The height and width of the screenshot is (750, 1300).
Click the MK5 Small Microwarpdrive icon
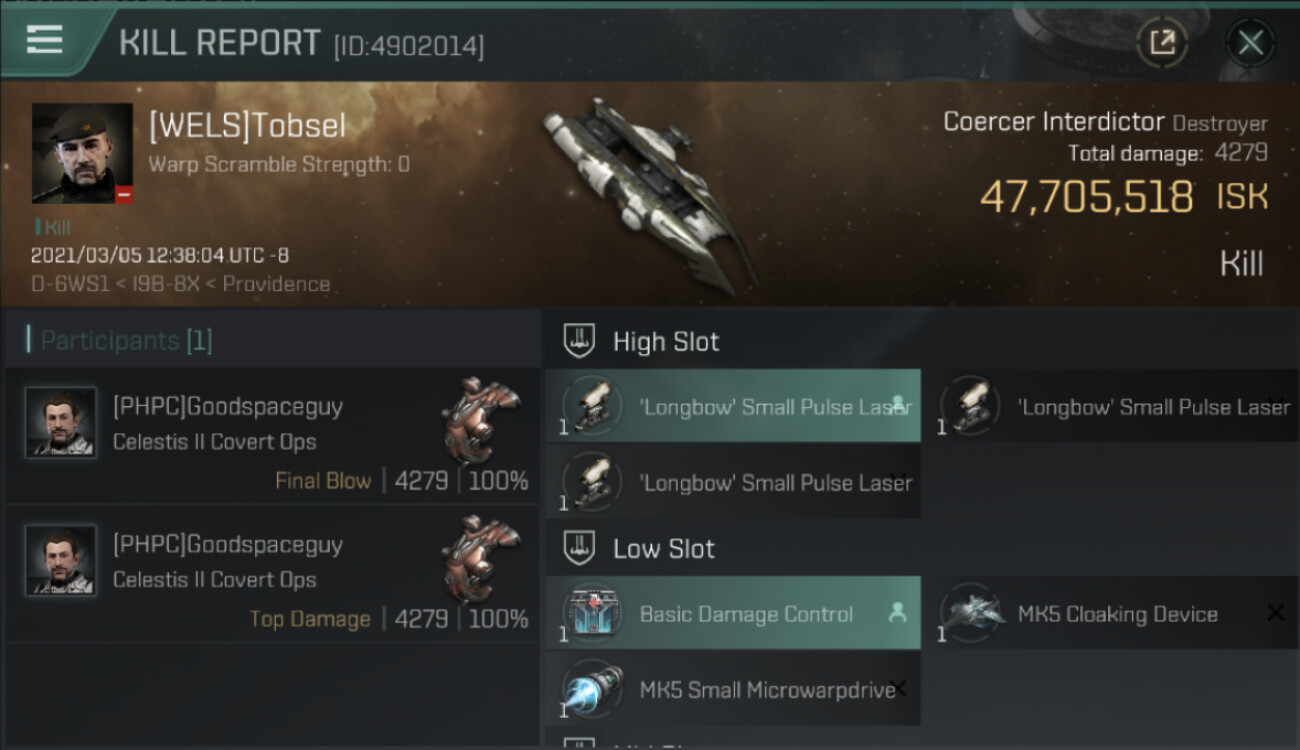[593, 688]
